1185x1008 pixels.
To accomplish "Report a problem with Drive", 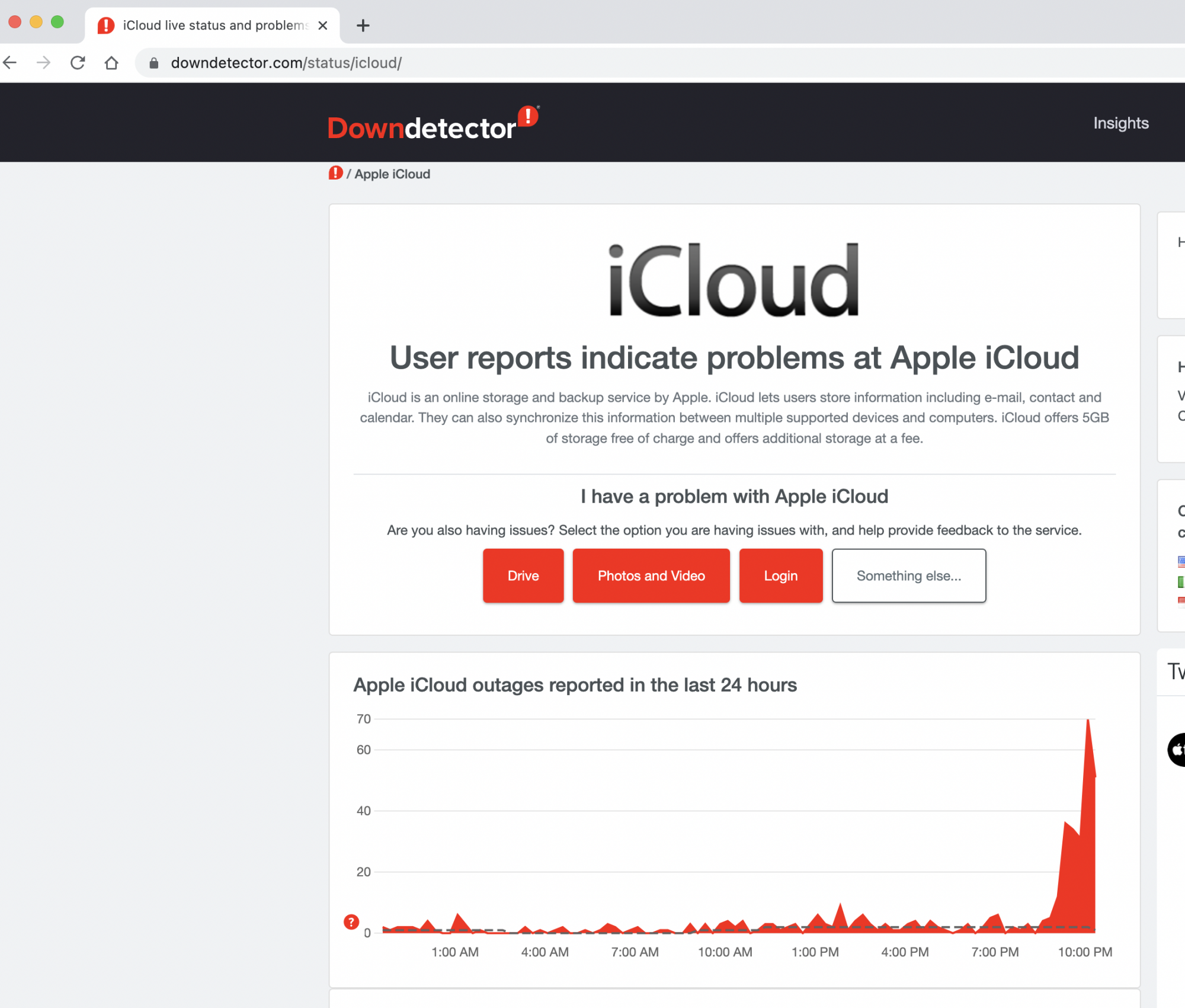I will (523, 575).
